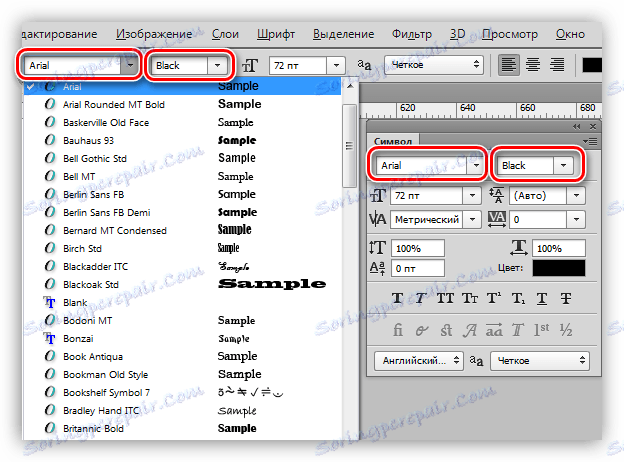Select Bradley Hand ITC in the font list

(x=182, y=411)
